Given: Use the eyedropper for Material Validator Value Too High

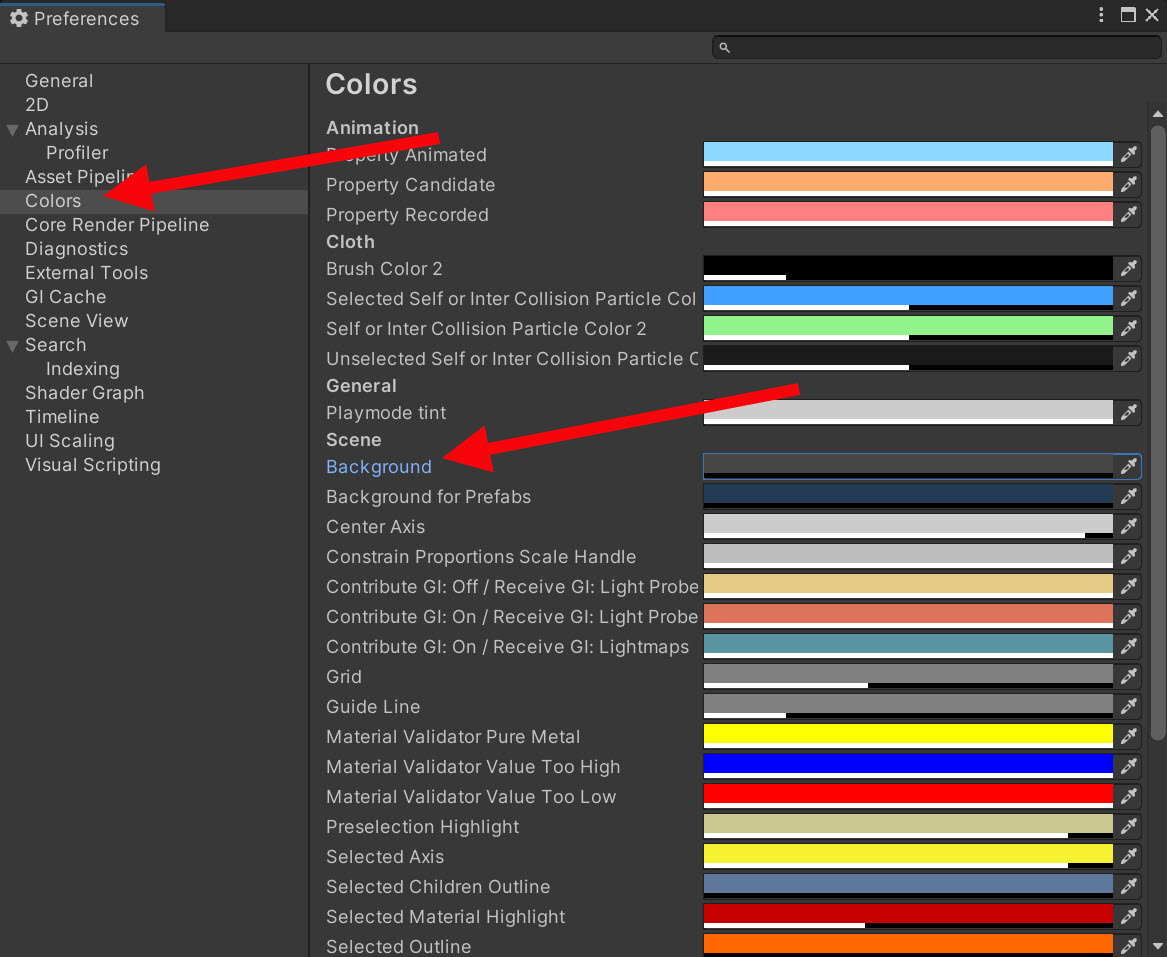Looking at the screenshot, I should [x=1128, y=766].
